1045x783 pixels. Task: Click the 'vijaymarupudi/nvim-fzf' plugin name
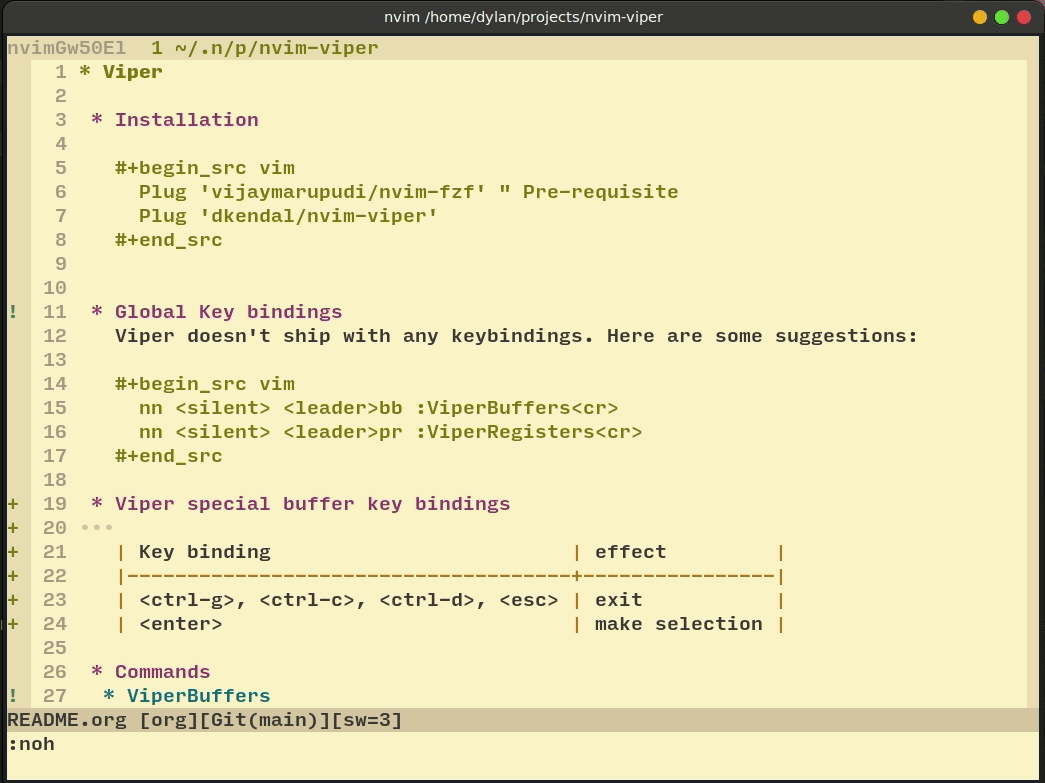[343, 192]
